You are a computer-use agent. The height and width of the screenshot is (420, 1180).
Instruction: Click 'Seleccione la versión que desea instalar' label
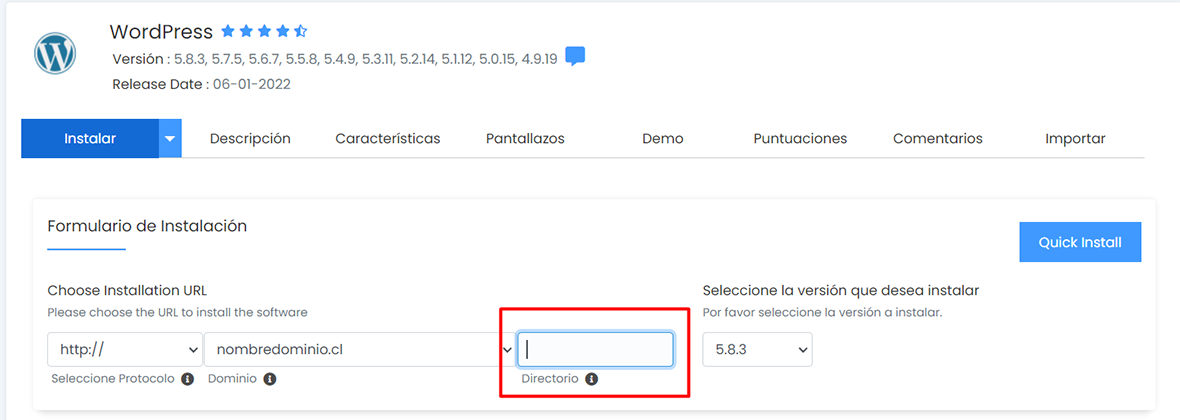(841, 291)
